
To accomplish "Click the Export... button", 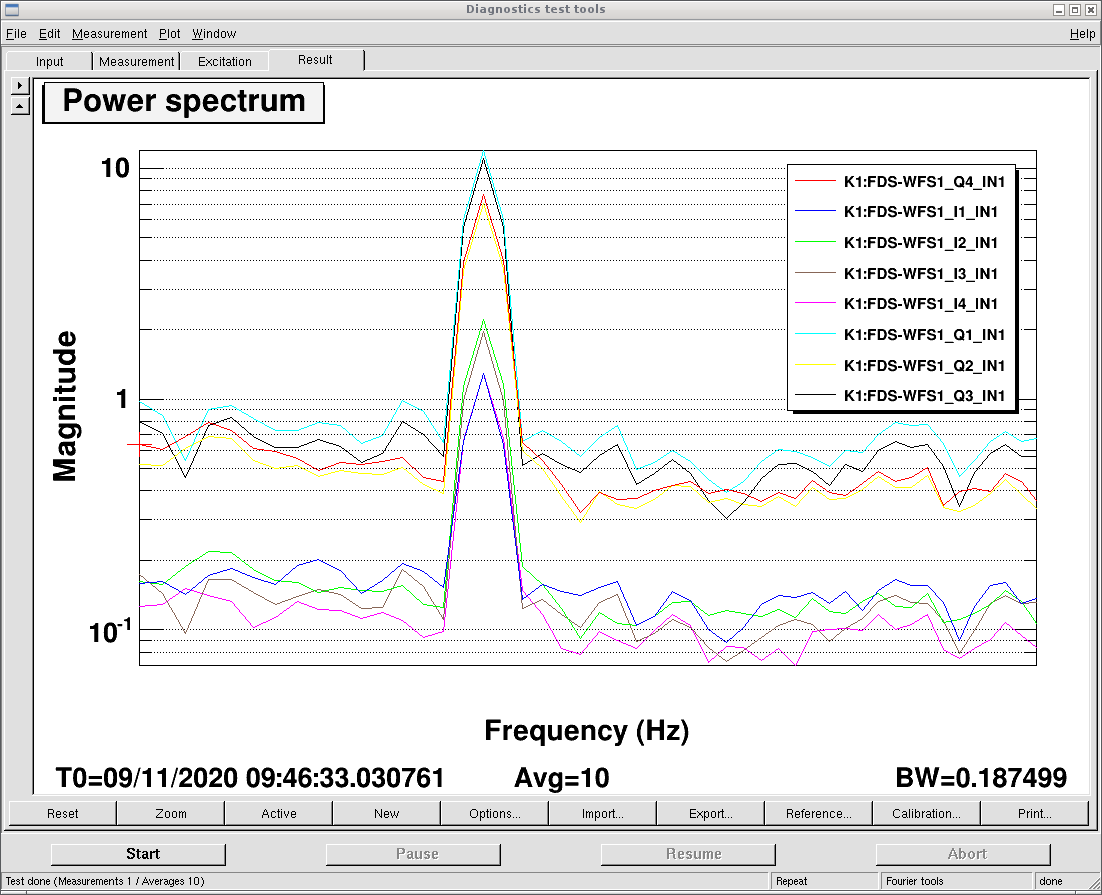I will pos(711,813).
